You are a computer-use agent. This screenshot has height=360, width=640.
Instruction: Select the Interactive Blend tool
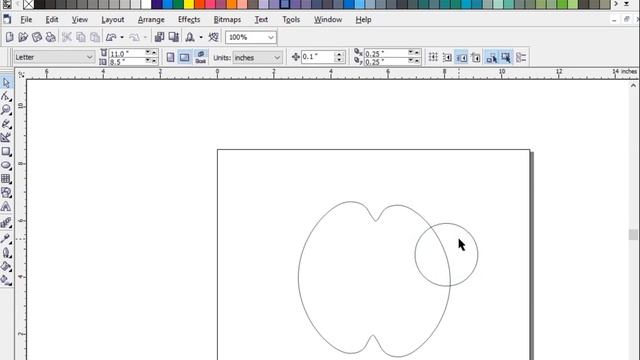click(6, 222)
